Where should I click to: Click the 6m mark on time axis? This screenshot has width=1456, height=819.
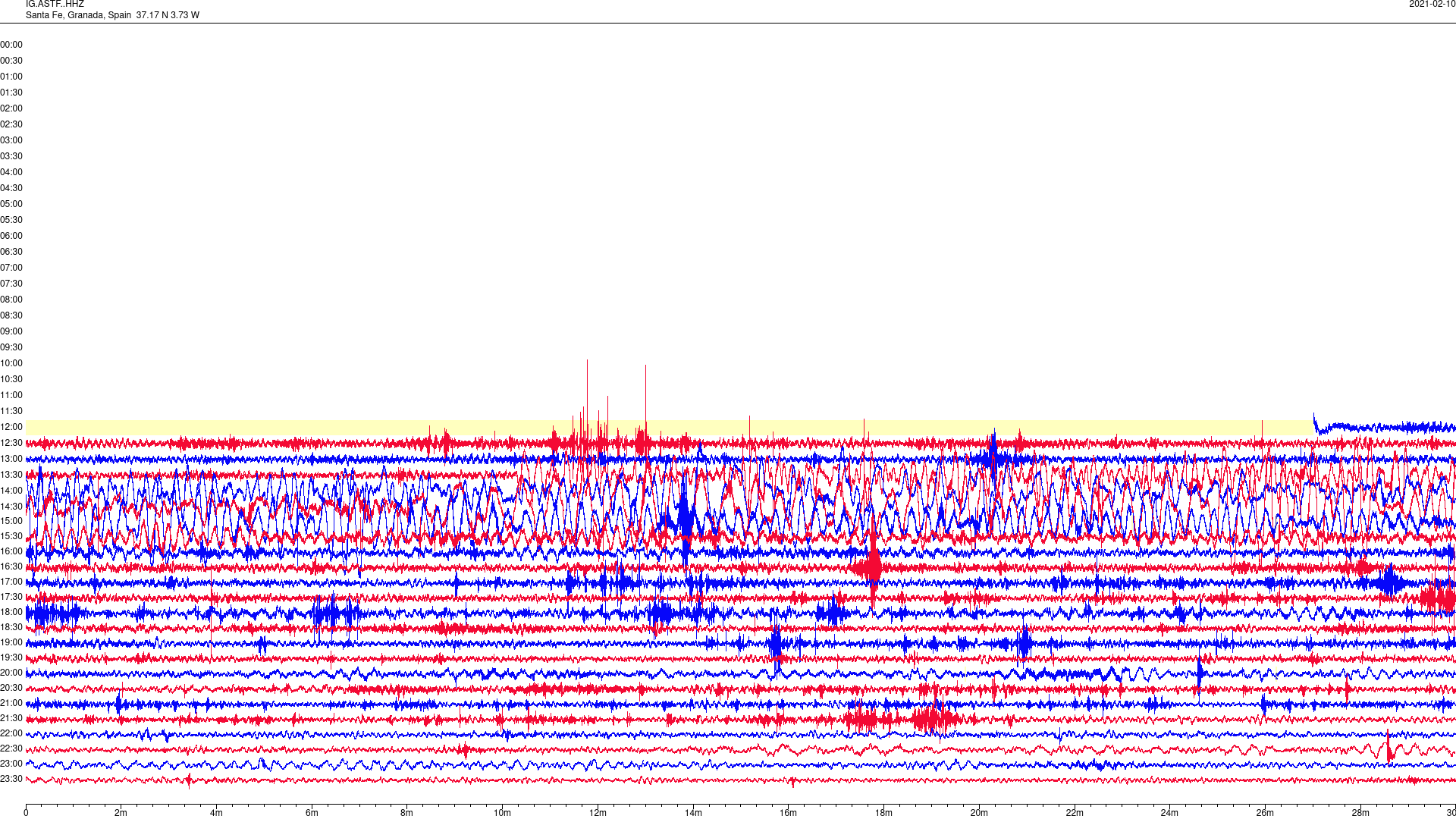point(312,813)
